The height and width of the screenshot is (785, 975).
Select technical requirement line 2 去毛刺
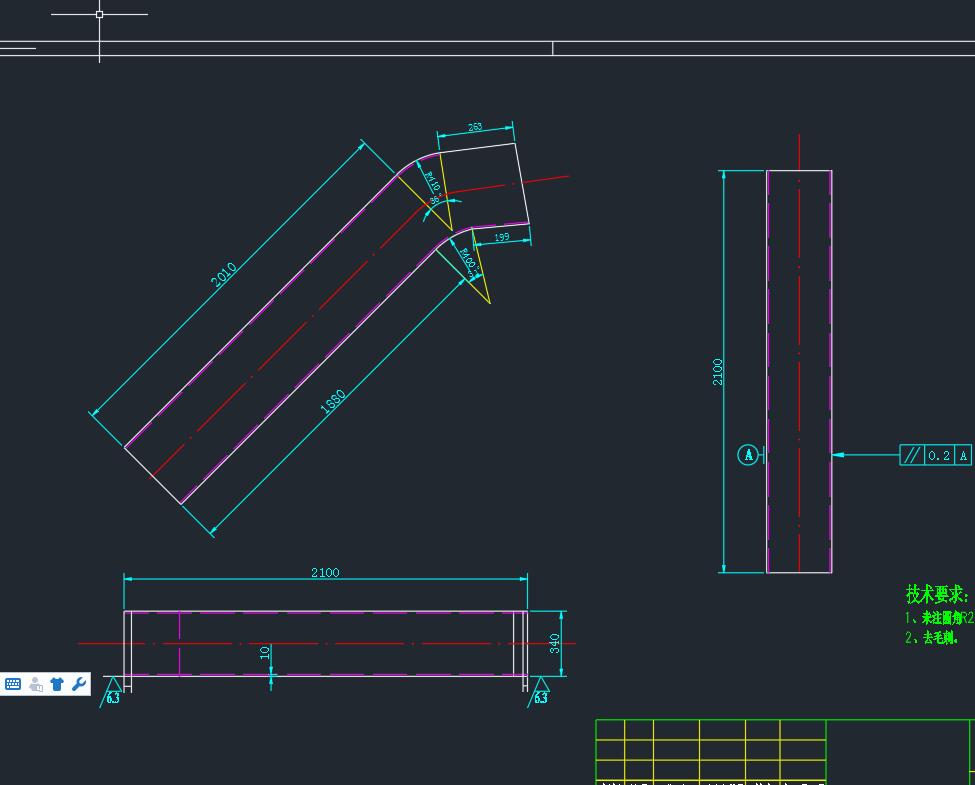point(931,638)
